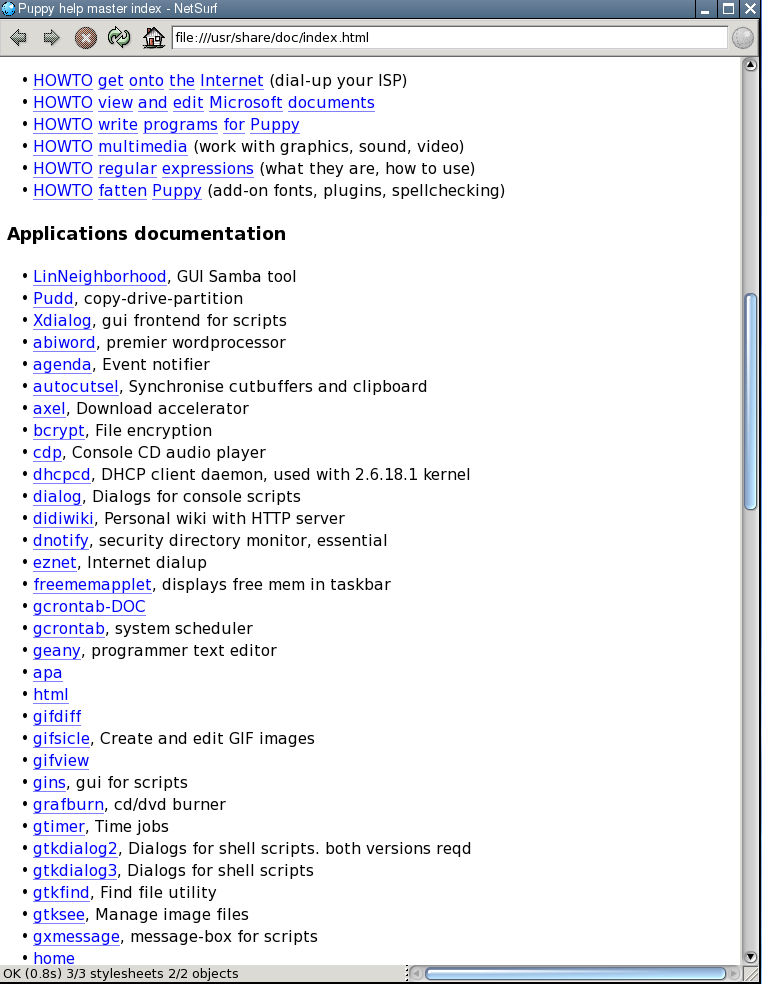The width and height of the screenshot is (762, 984).
Task: Go to the Home page icon
Action: [153, 39]
